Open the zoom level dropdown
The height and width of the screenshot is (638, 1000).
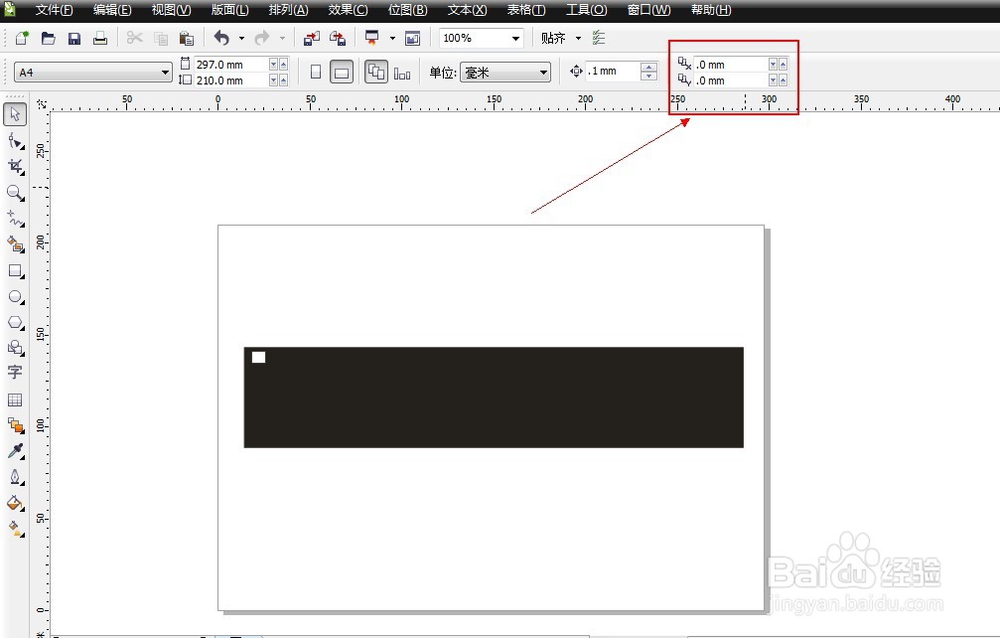click(517, 37)
